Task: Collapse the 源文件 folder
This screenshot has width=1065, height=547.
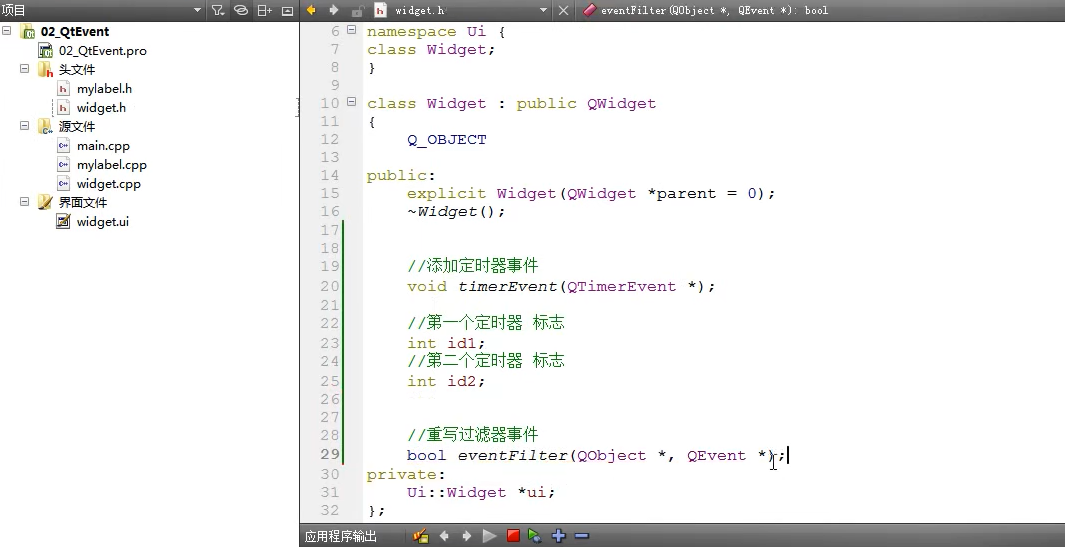Action: pyautogui.click(x=24, y=126)
